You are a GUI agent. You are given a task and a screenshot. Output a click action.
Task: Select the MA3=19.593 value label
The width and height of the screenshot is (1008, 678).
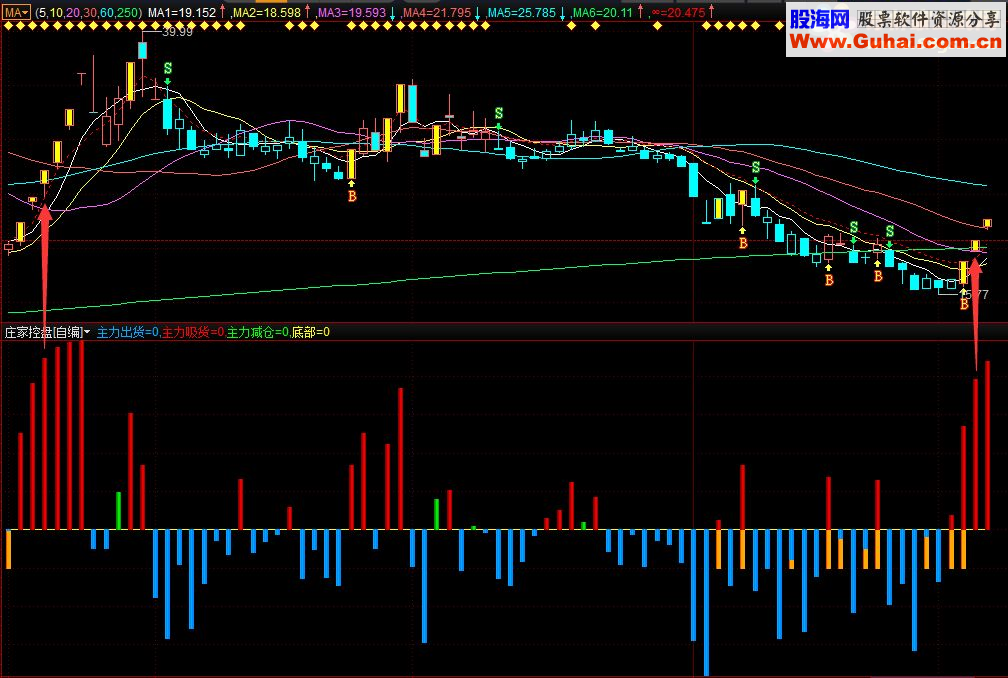coord(351,12)
